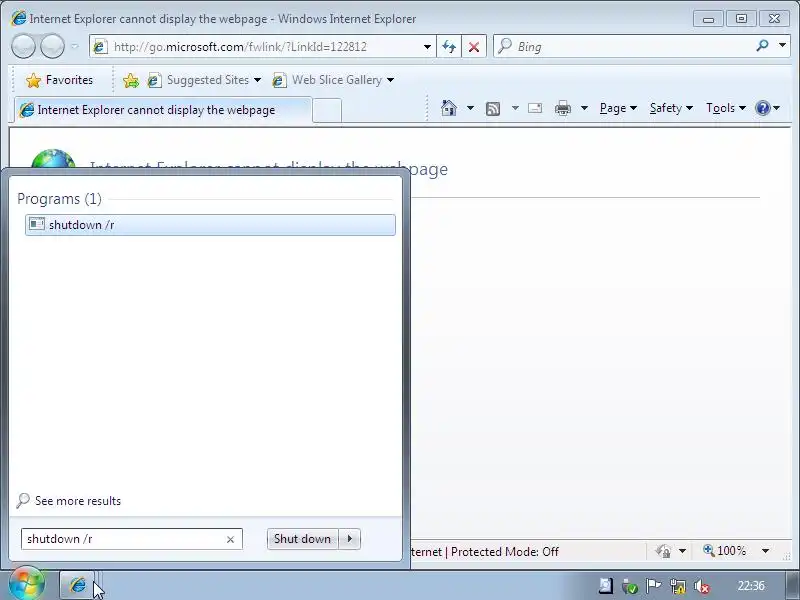The height and width of the screenshot is (600, 800).
Task: Click the Action Center flag tray icon
Action: point(654,586)
